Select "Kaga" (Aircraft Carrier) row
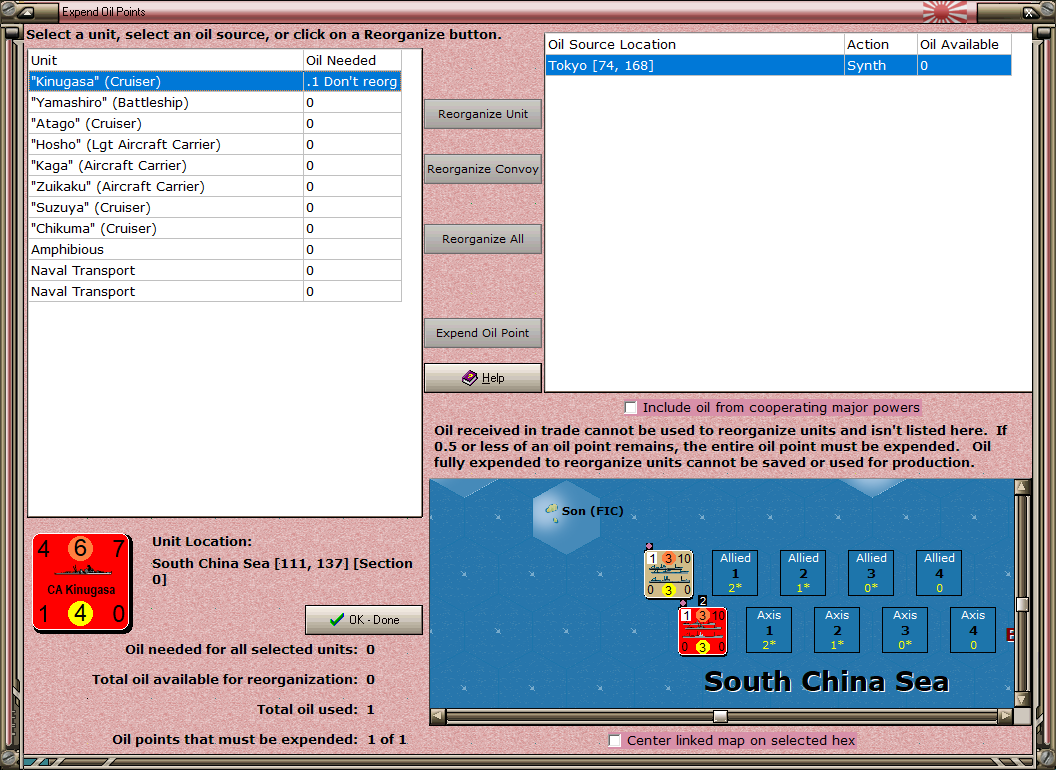The image size is (1056, 770). pos(215,165)
